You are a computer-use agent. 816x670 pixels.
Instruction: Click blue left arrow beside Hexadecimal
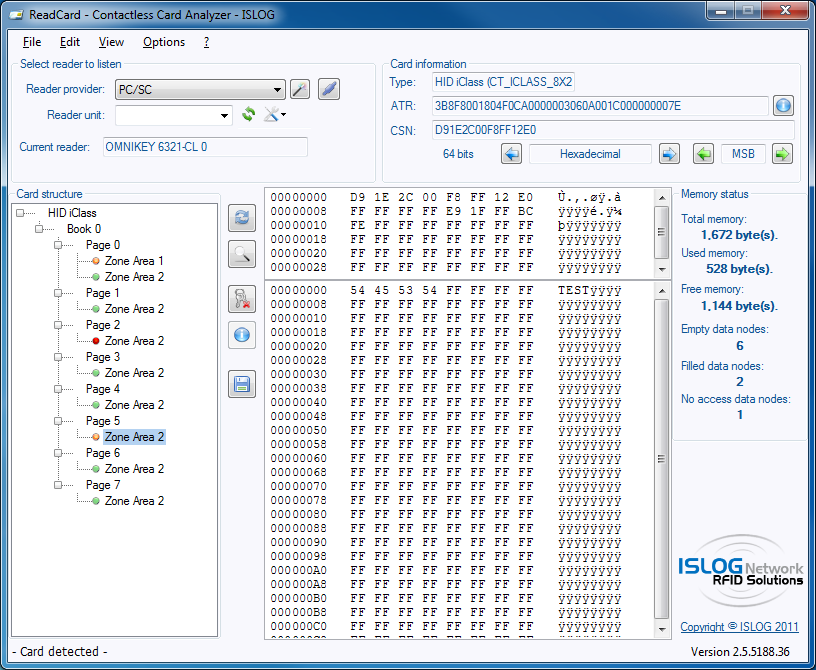[512, 154]
